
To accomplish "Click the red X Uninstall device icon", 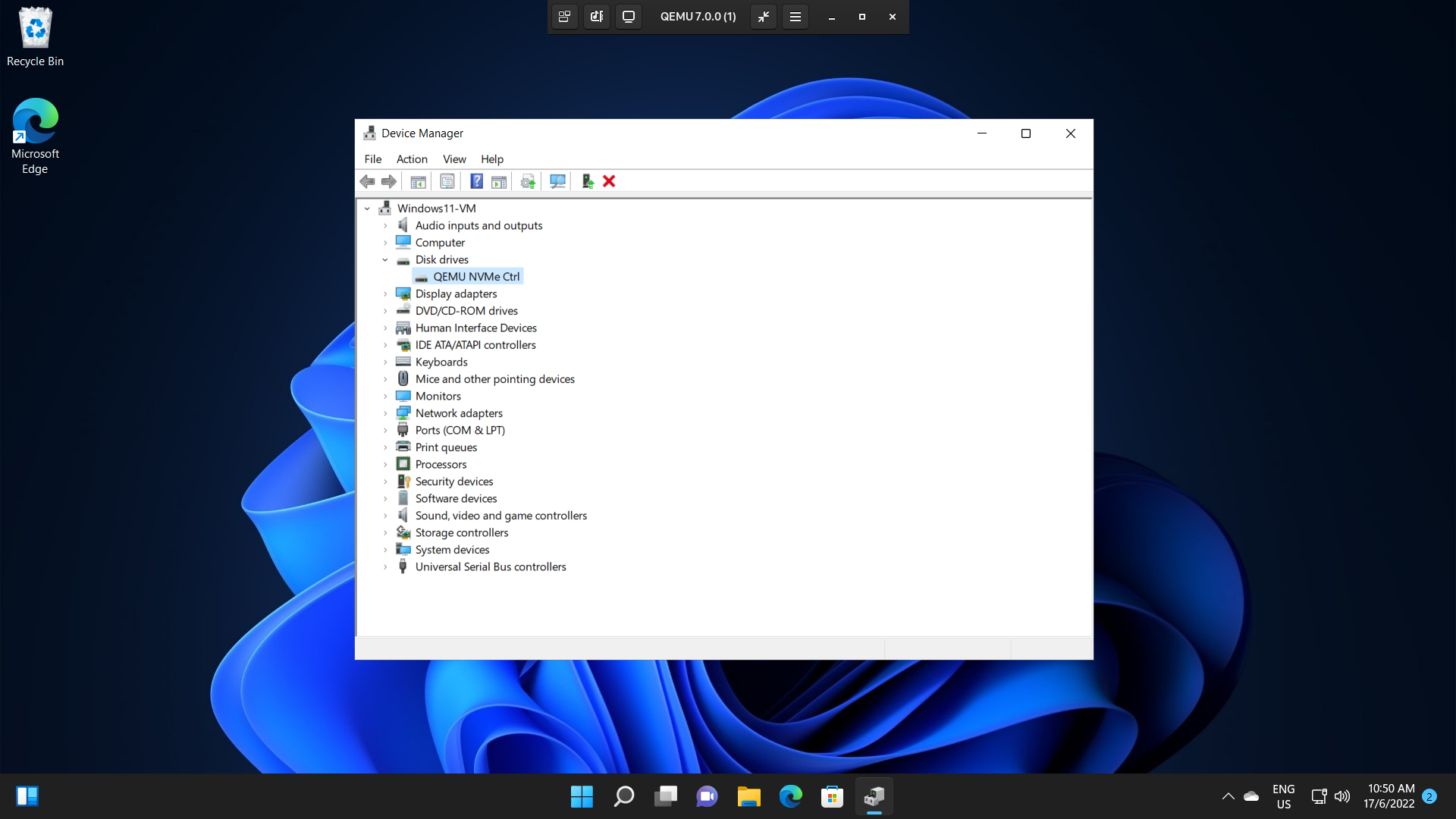I will coord(609,181).
